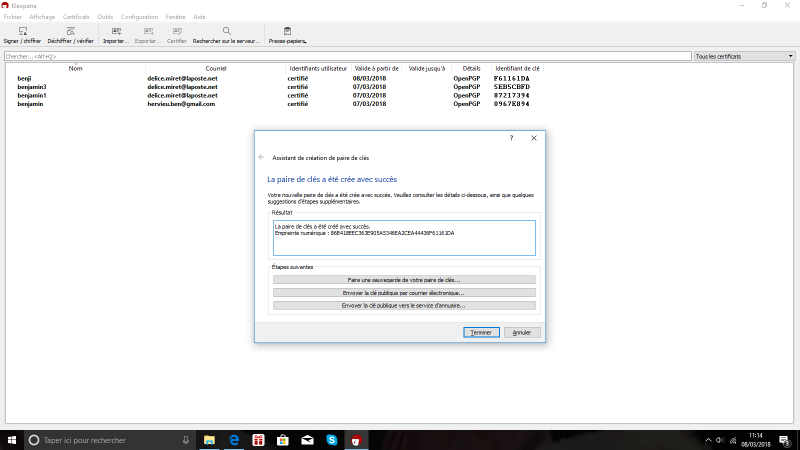The image size is (800, 450).
Task: Open Skype from the taskbar
Action: tap(330, 440)
